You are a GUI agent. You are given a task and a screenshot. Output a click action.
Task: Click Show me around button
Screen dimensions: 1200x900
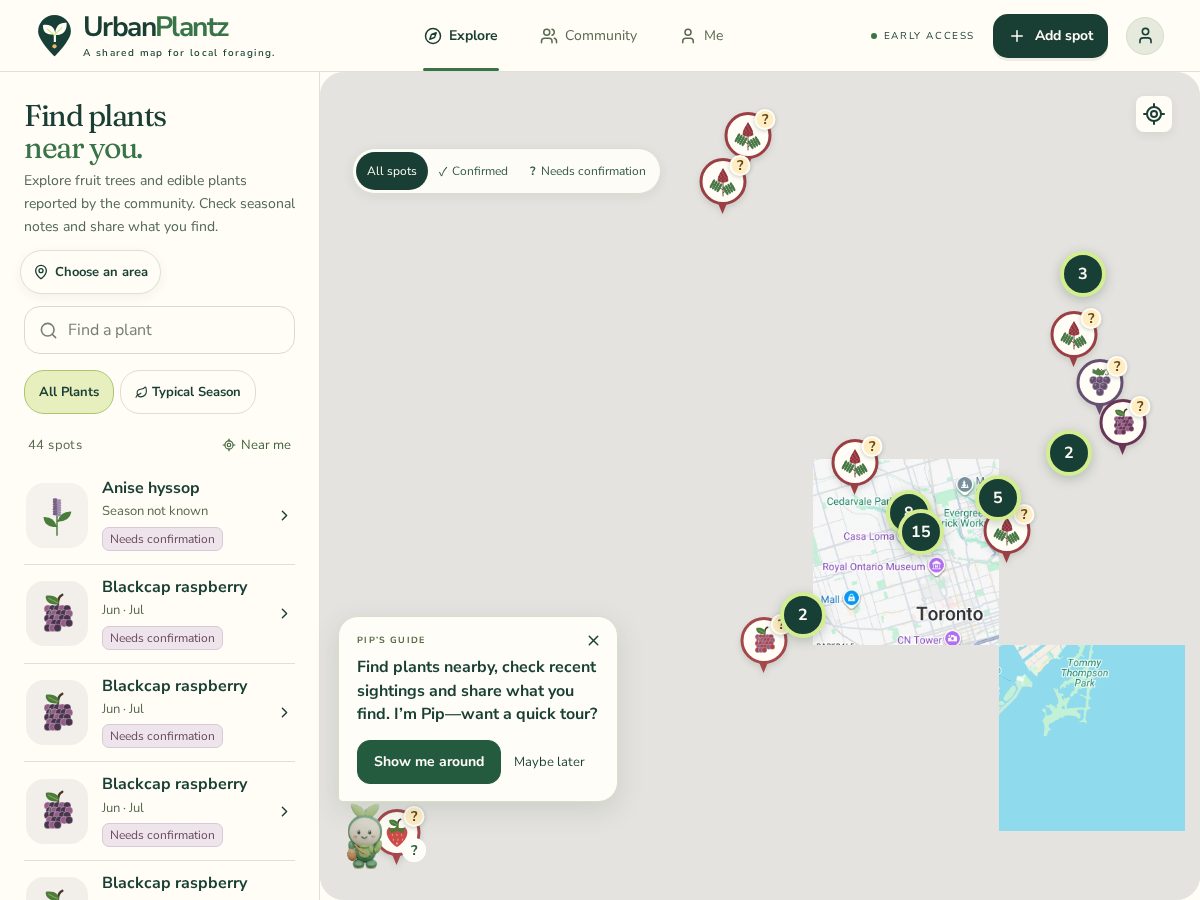click(429, 762)
